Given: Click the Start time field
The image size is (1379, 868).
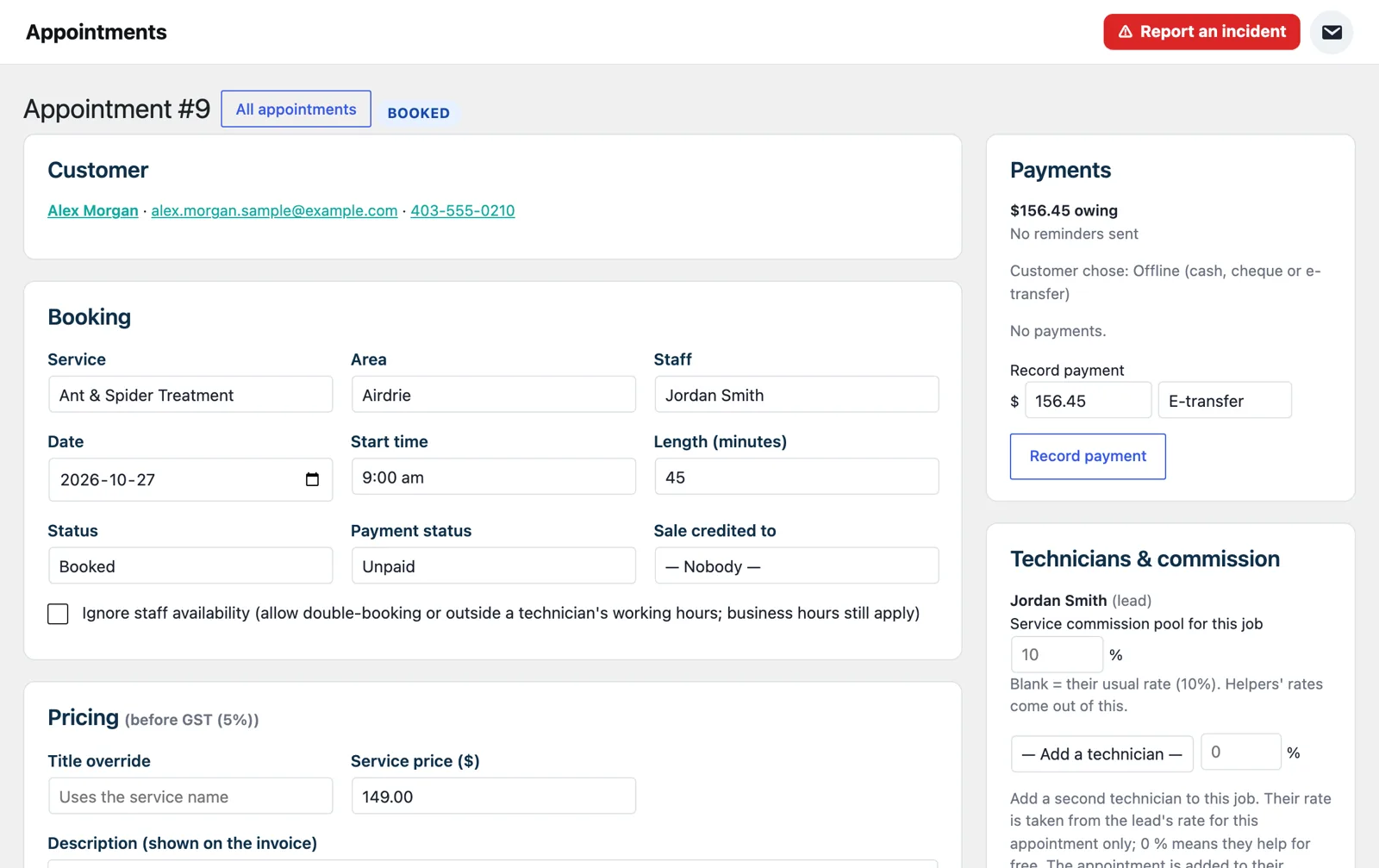Looking at the screenshot, I should [493, 477].
